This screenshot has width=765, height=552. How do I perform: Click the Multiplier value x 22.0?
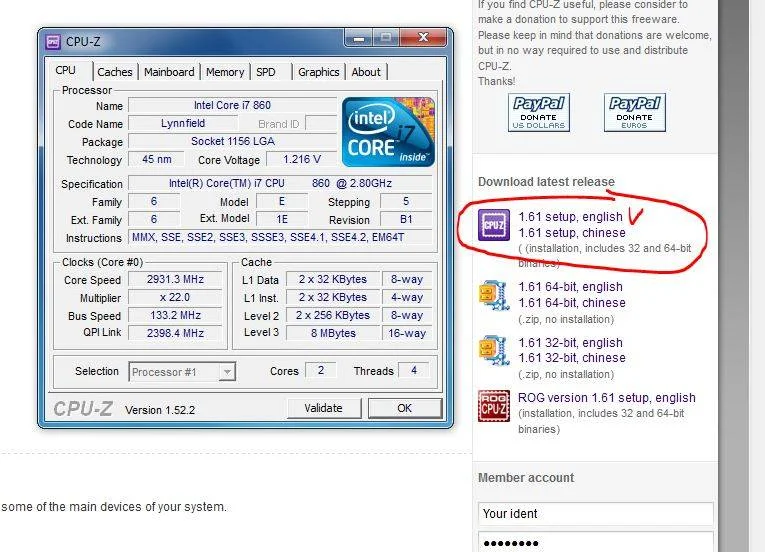tap(175, 298)
